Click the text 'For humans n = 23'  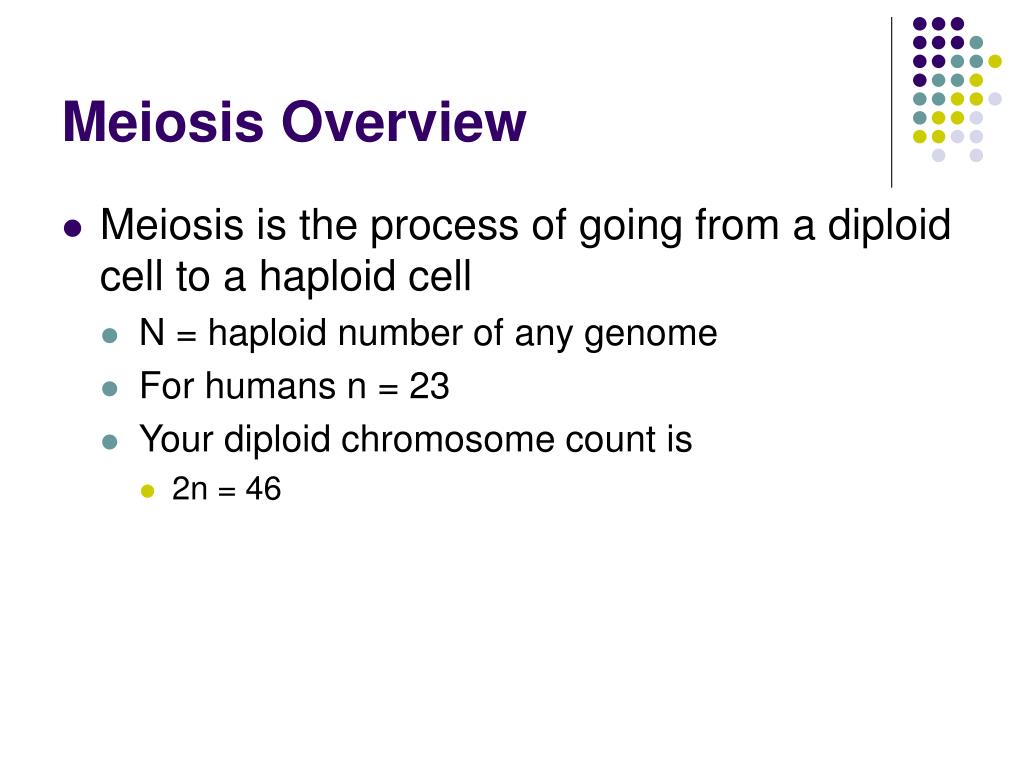tap(295, 385)
